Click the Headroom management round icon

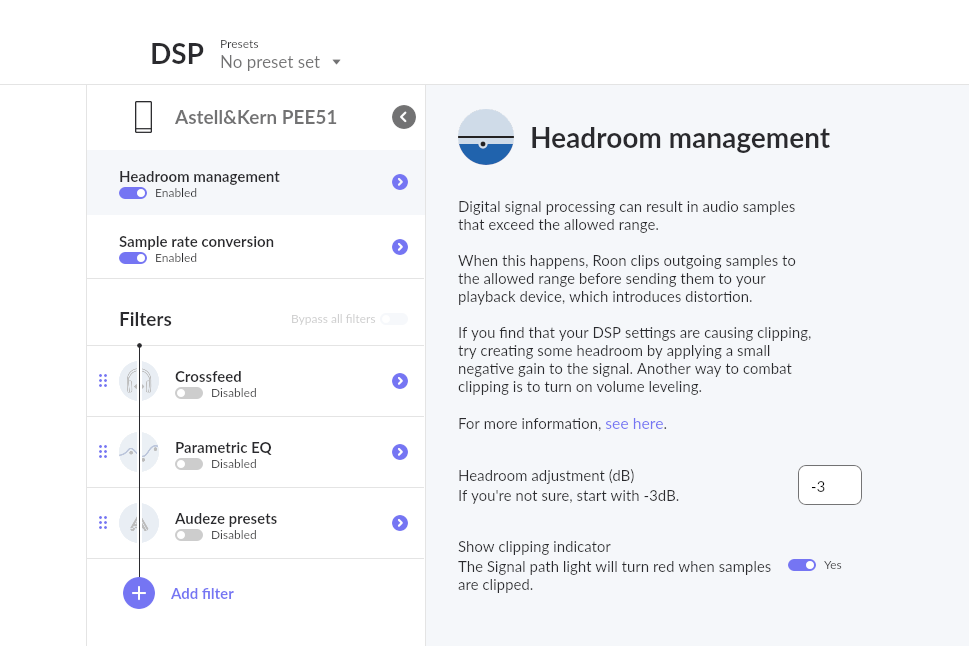click(486, 137)
